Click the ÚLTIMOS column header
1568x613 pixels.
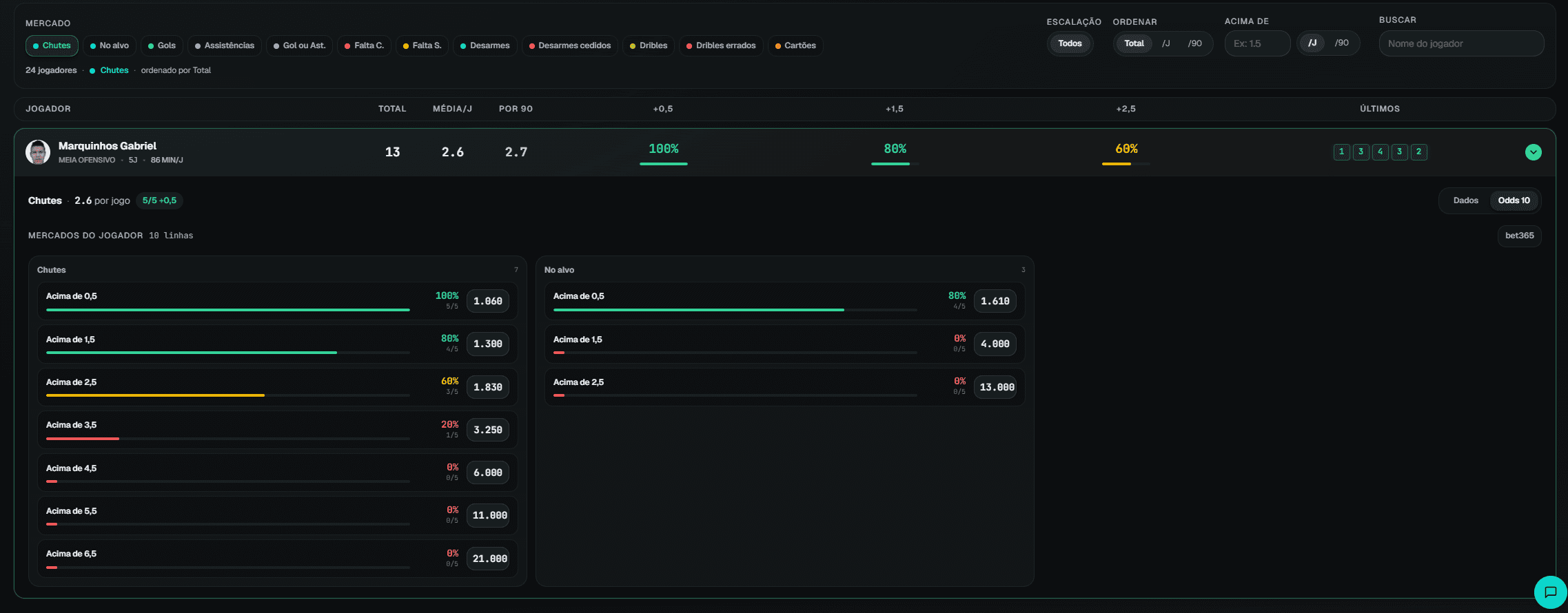[x=1380, y=109]
